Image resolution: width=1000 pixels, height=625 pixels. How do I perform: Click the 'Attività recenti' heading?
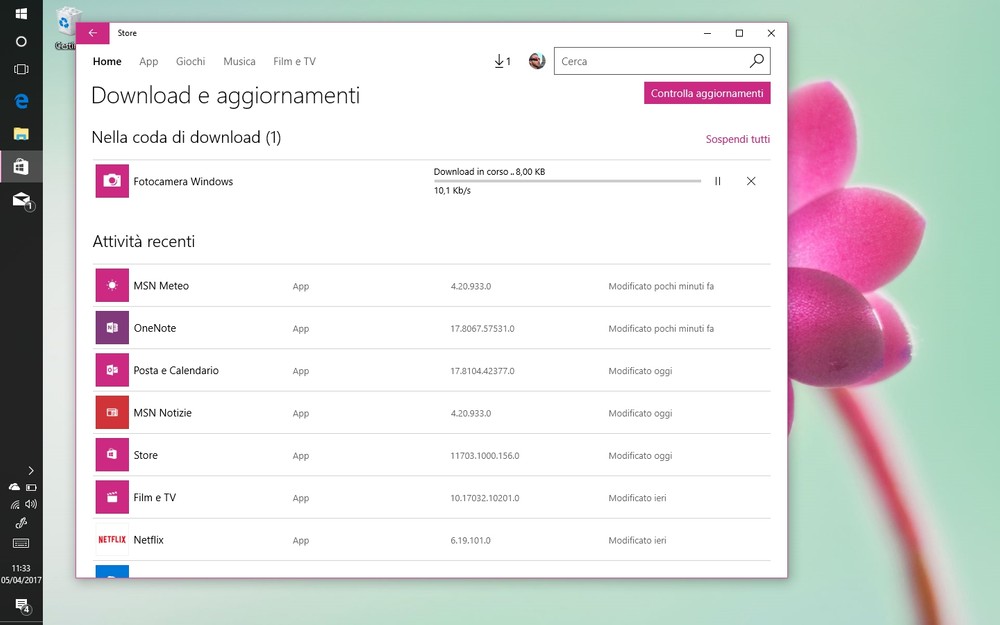143,241
